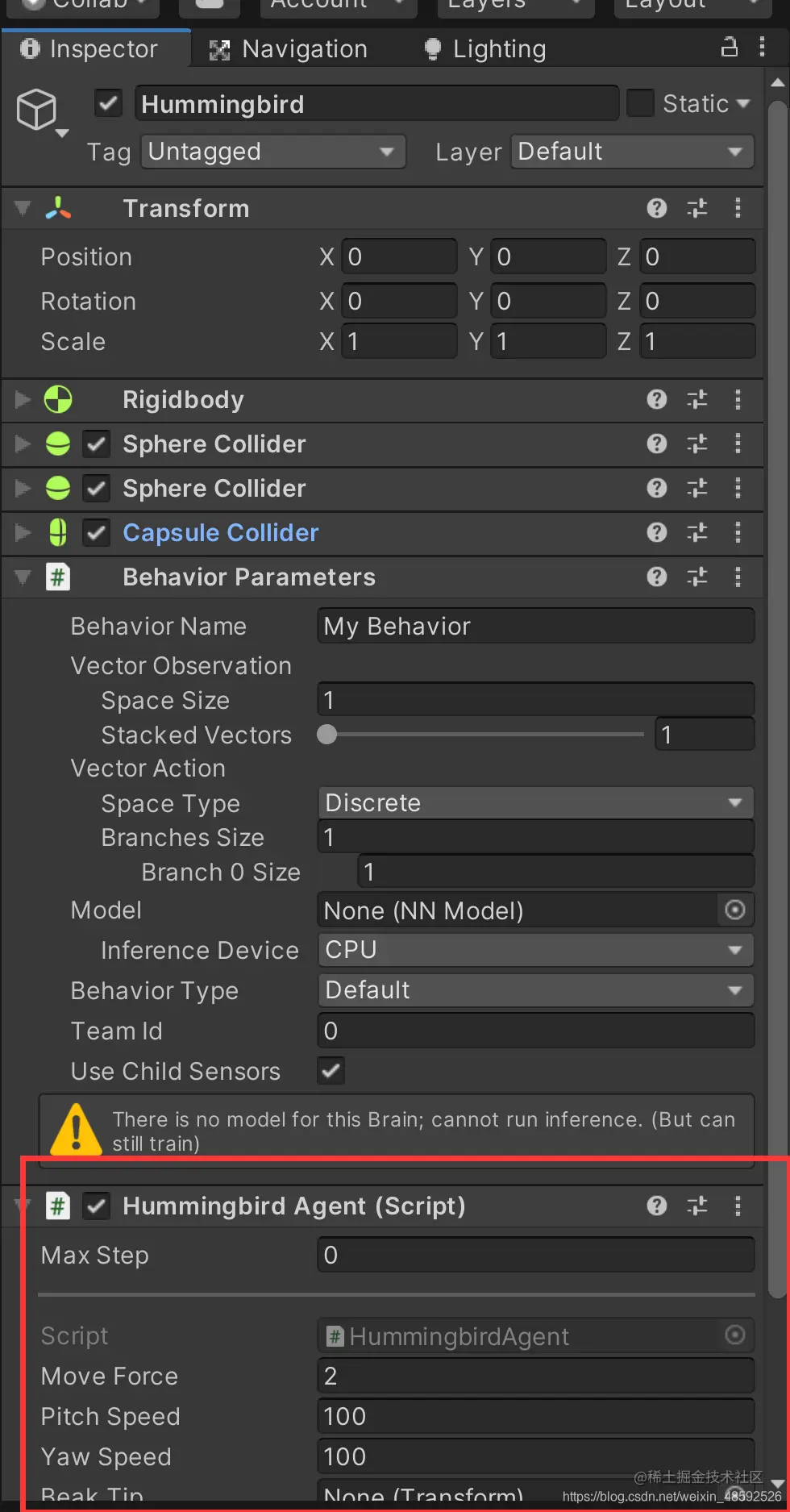The width and height of the screenshot is (790, 1512).
Task: Open Rigidbody preset selector icon
Action: [x=697, y=400]
